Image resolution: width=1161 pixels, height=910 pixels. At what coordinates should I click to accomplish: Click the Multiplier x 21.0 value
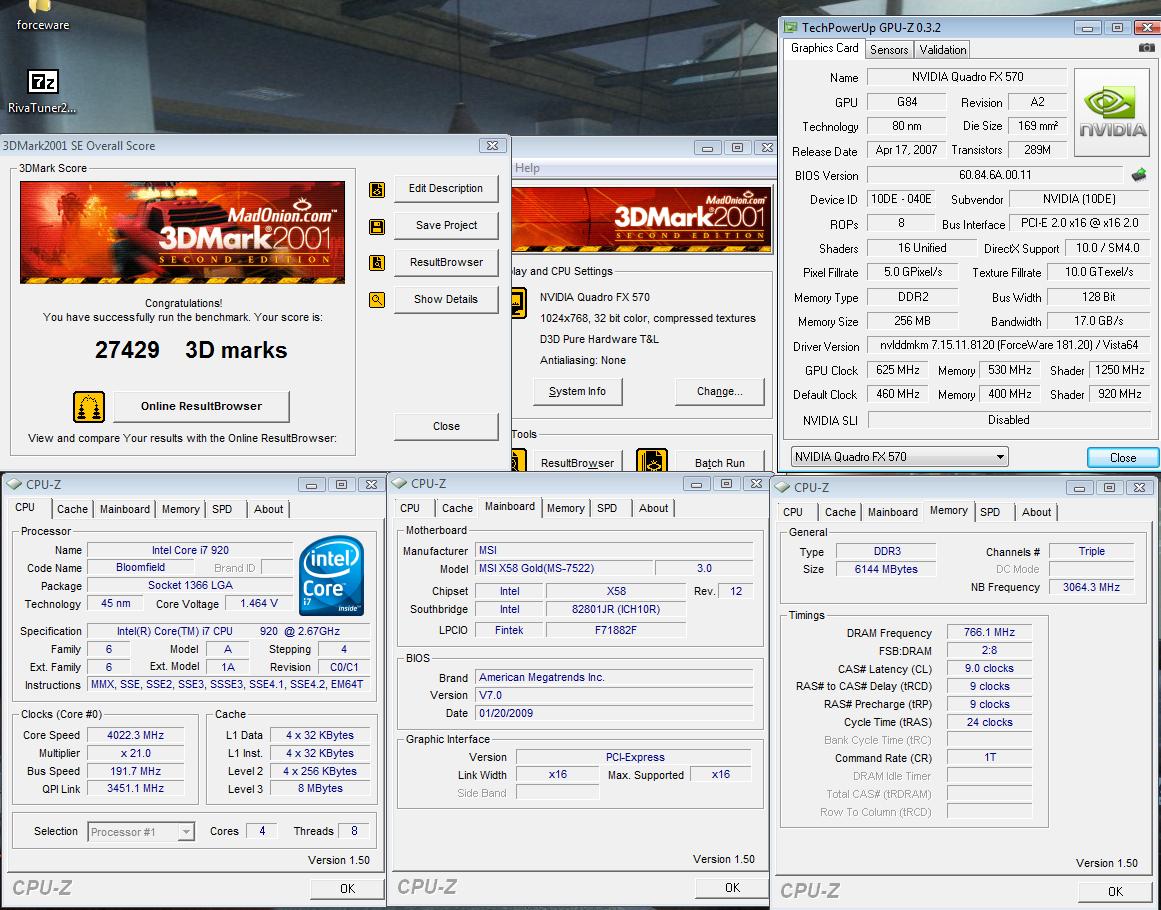click(135, 753)
